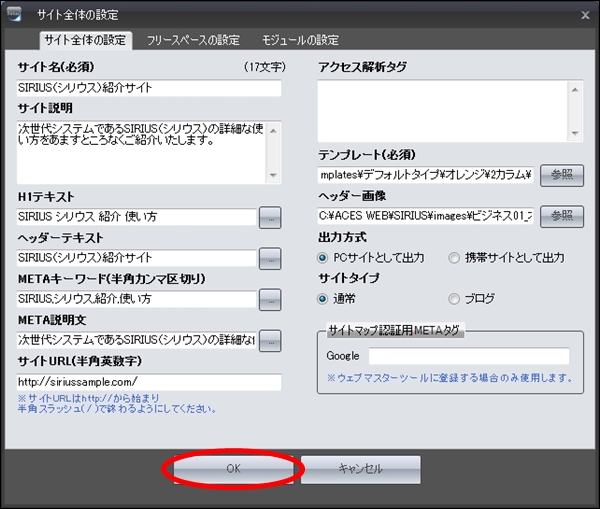Click the サイトURL input field
This screenshot has height=509, width=600.
(x=149, y=382)
